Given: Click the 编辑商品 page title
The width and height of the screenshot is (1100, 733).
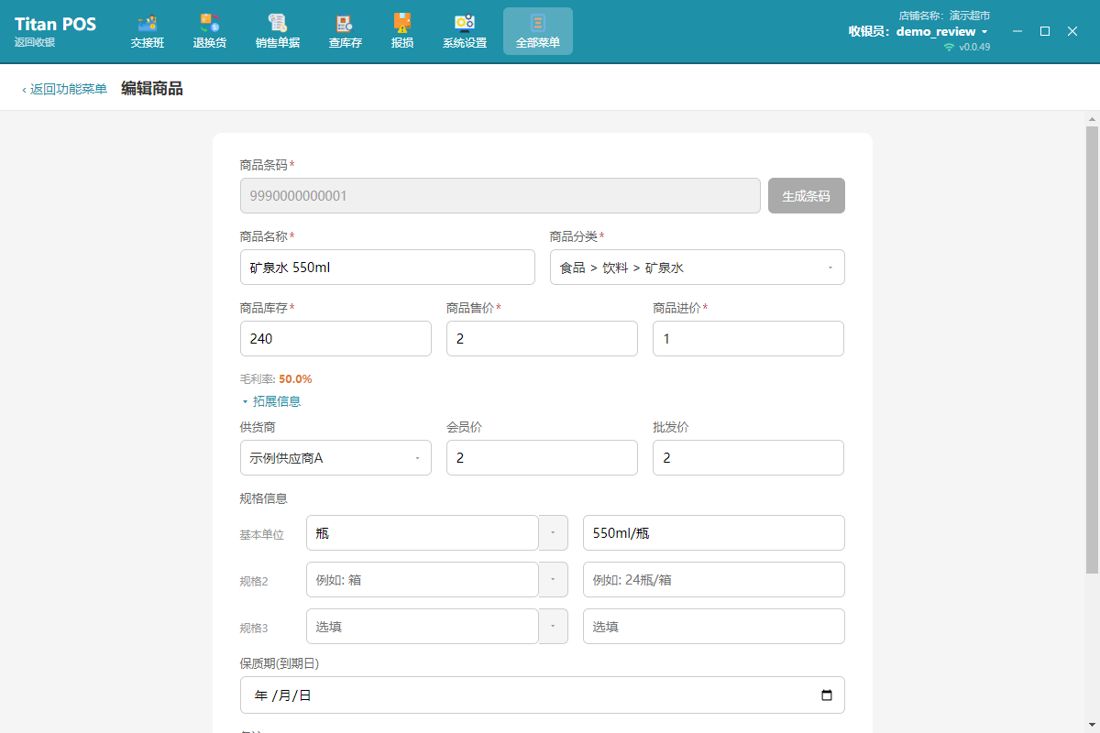Looking at the screenshot, I should [152, 88].
